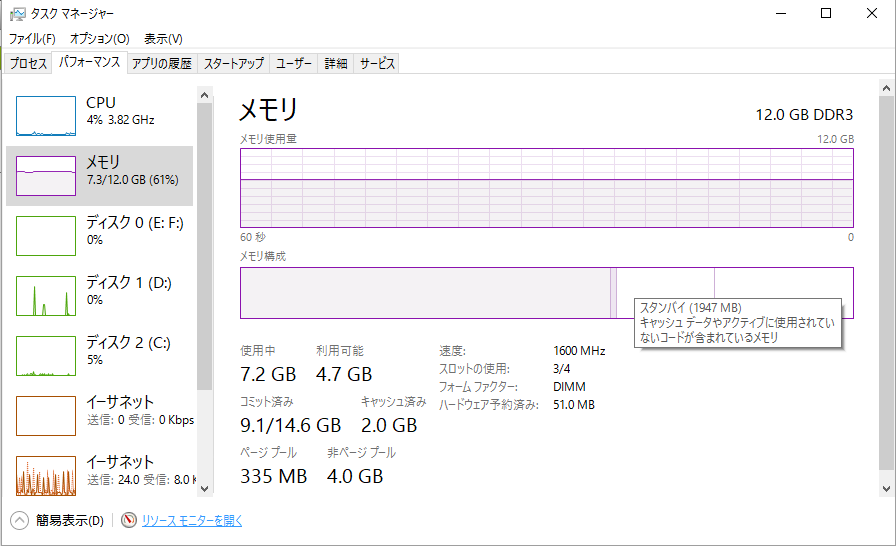The image size is (896, 546).
Task: Select the idle イーサネット adapter (0 Kbps)
Action: (100, 415)
